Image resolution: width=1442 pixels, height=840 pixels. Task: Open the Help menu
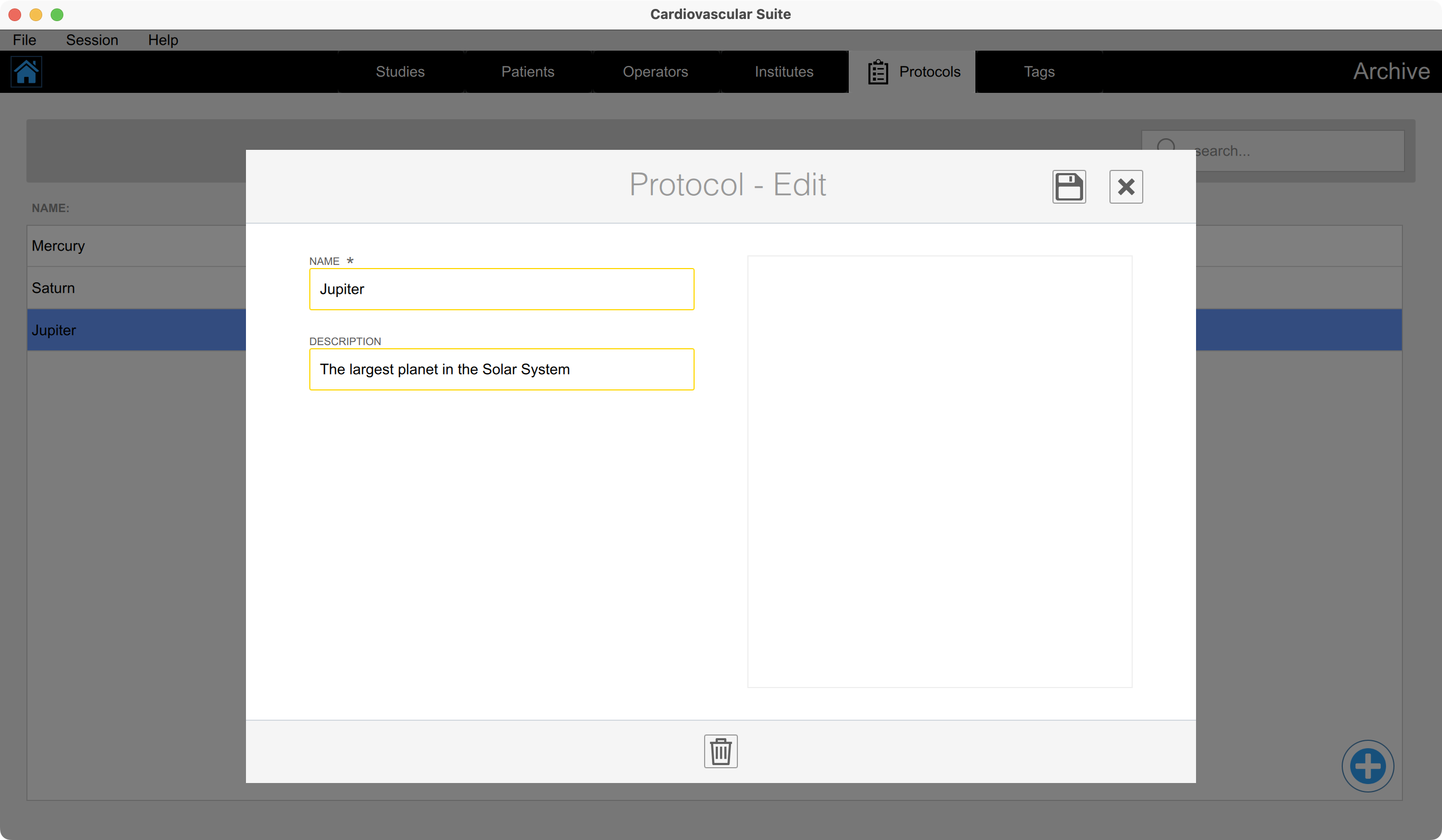click(x=163, y=40)
